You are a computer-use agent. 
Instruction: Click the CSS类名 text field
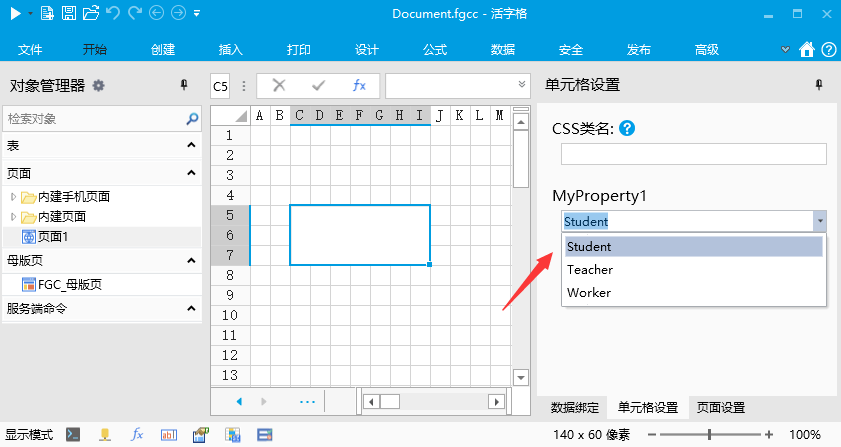click(x=694, y=154)
